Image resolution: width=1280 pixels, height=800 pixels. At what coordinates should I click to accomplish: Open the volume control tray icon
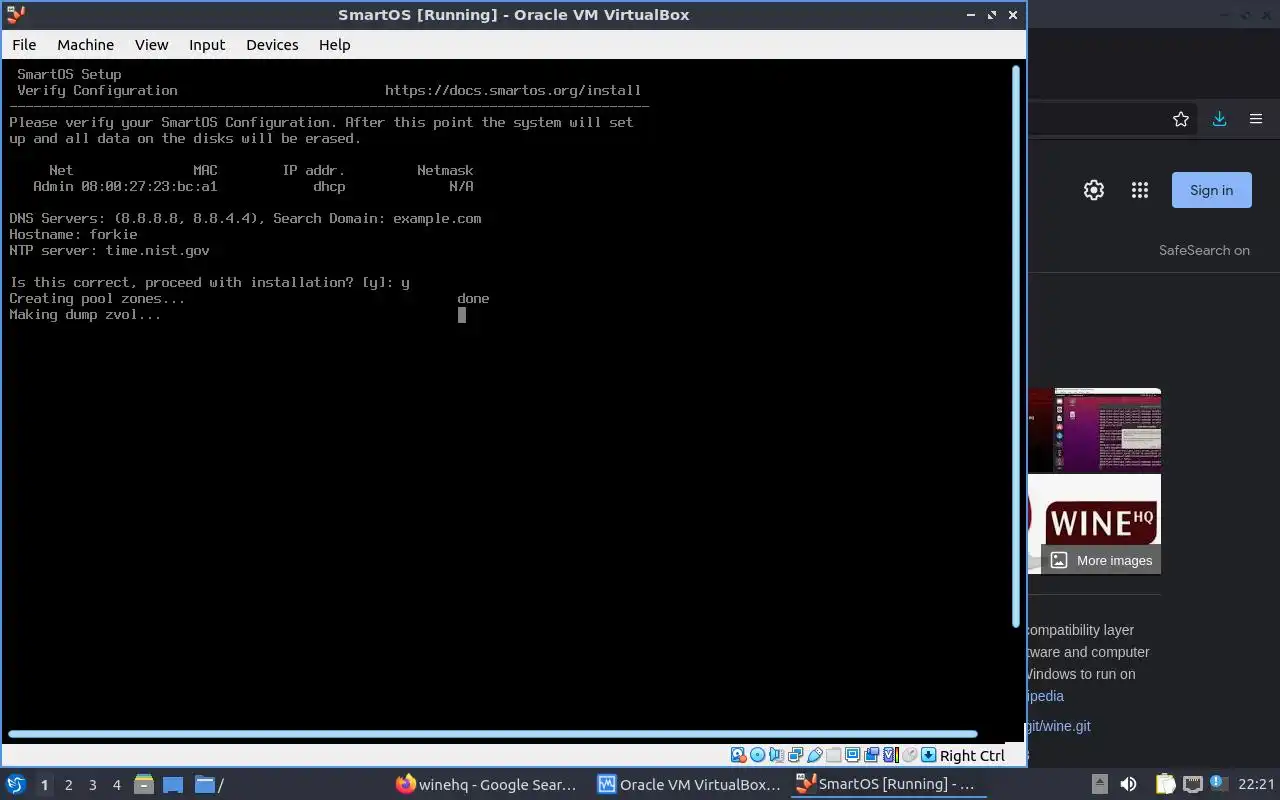(1128, 784)
